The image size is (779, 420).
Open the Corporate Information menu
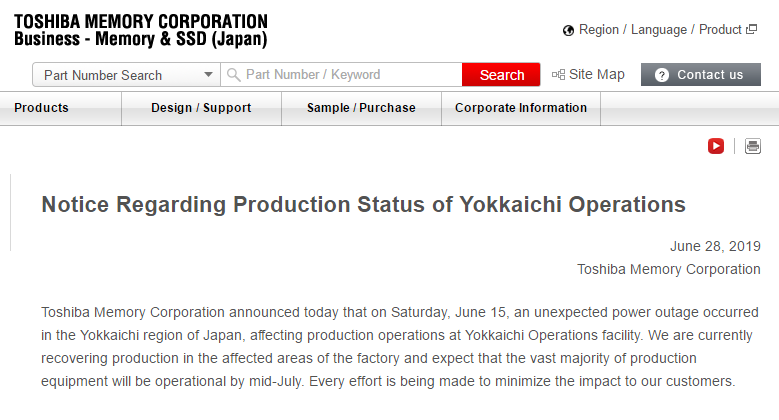pos(520,108)
